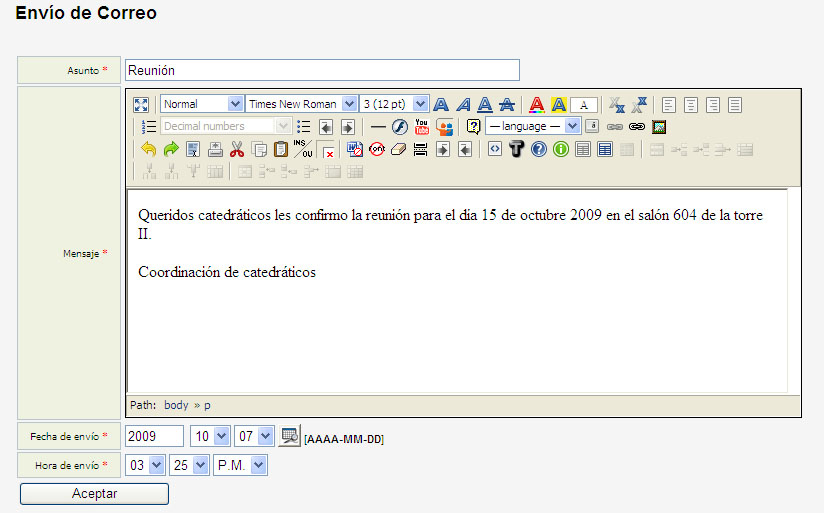The height and width of the screenshot is (513, 824).
Task: Open the 3 (12 pt) font size dropdown
Action: coord(394,104)
